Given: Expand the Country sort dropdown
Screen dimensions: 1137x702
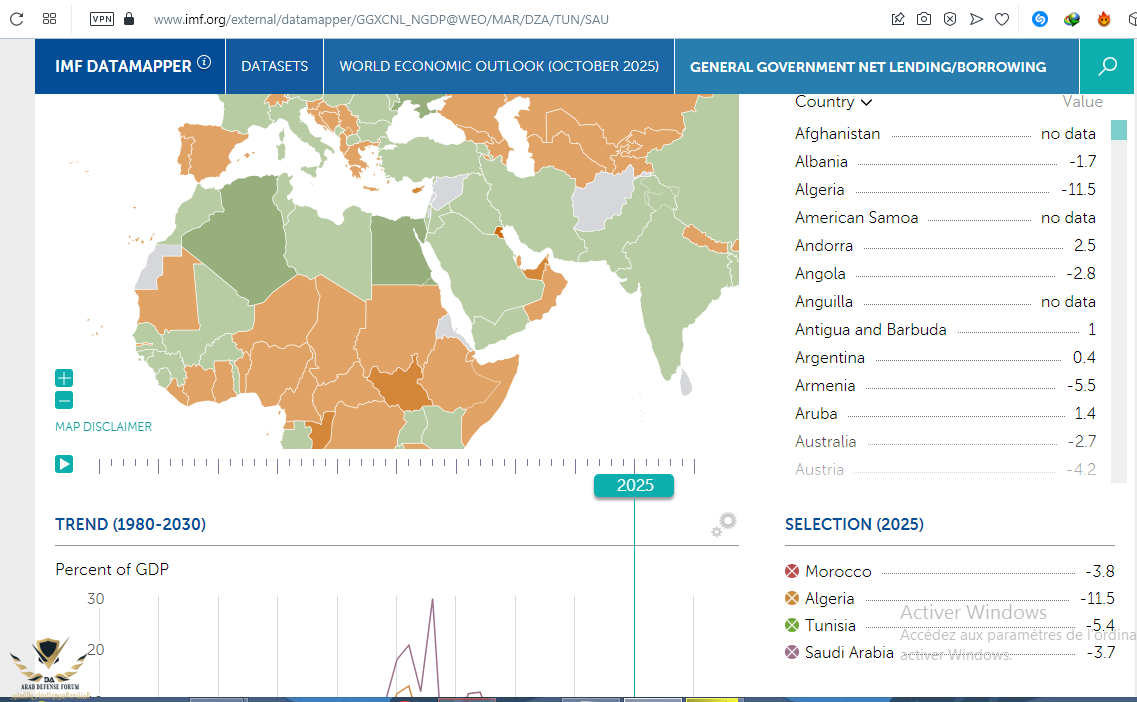Looking at the screenshot, I should 834,102.
